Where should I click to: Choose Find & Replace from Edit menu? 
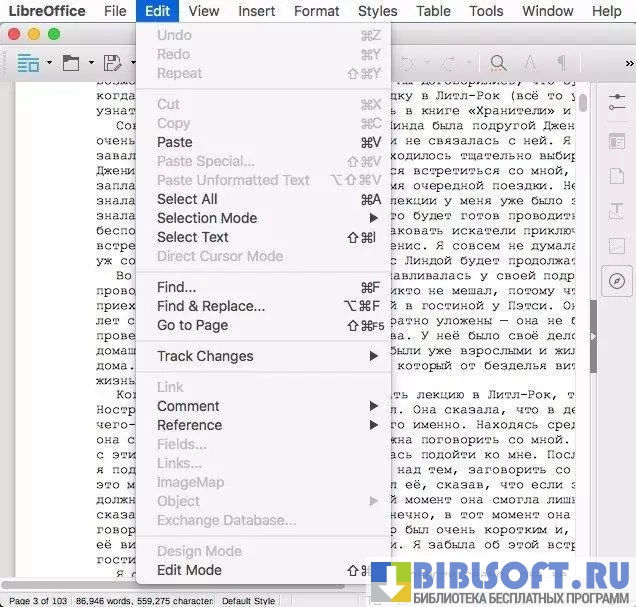pyautogui.click(x=211, y=306)
